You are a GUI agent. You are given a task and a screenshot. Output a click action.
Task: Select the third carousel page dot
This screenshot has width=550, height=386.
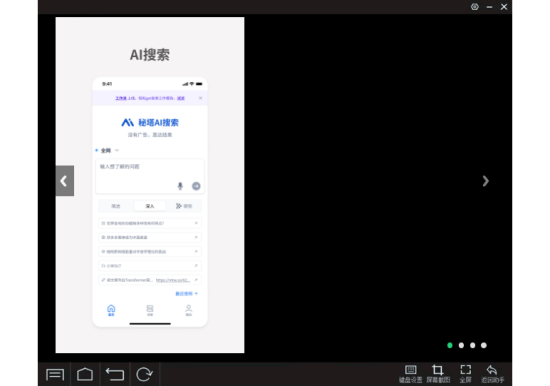point(472,345)
